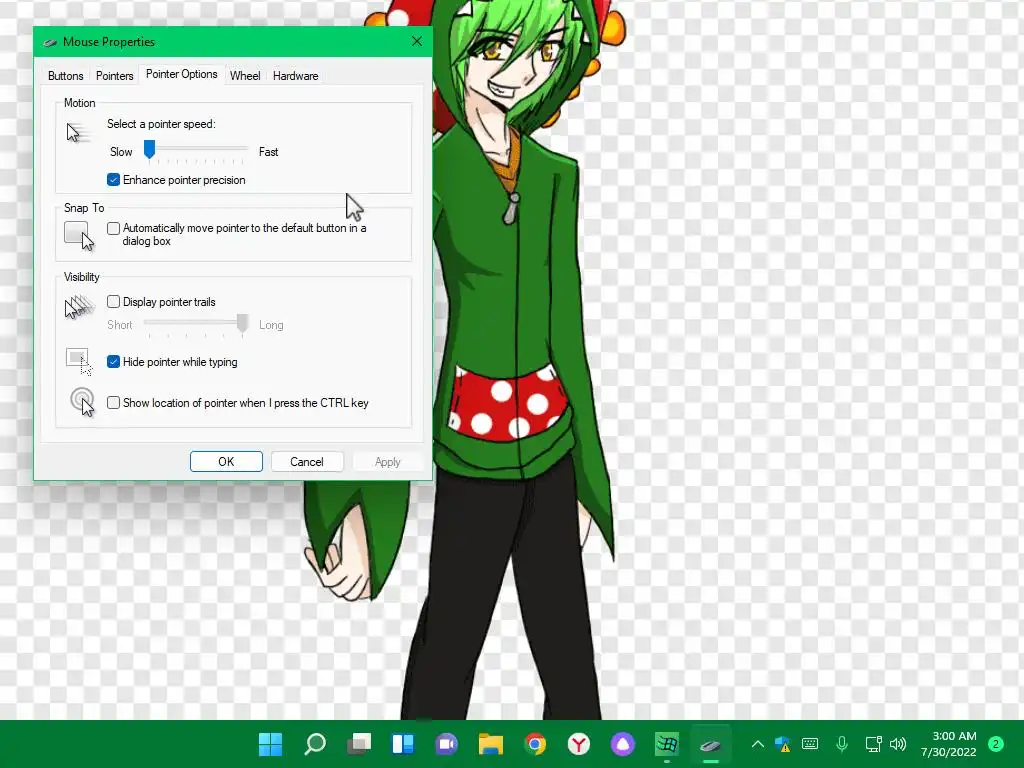Toggle Hide pointer while typing
This screenshot has height=768, width=1024.
point(114,362)
